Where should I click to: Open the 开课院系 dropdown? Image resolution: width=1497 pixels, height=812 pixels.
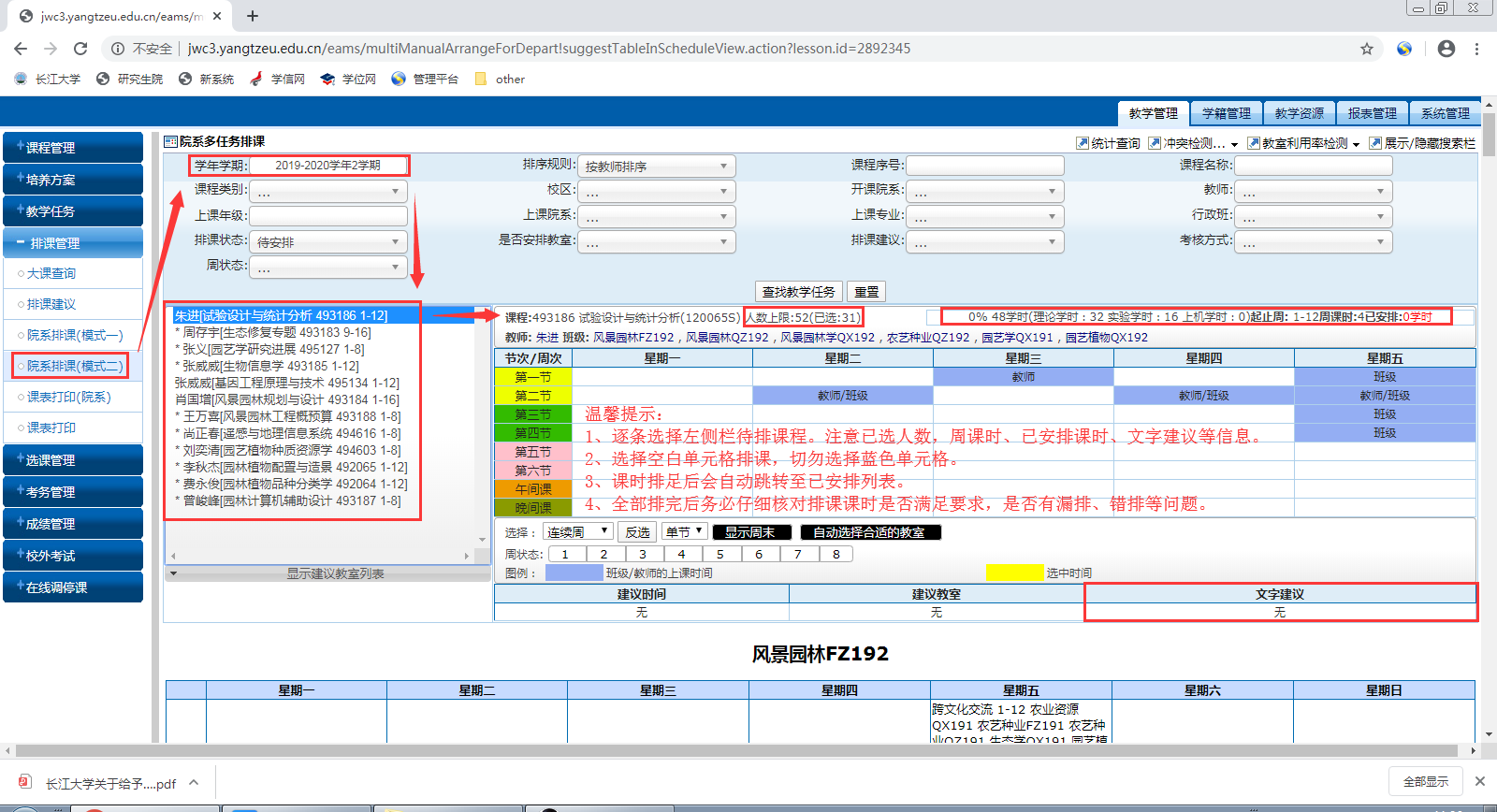[x=985, y=192]
